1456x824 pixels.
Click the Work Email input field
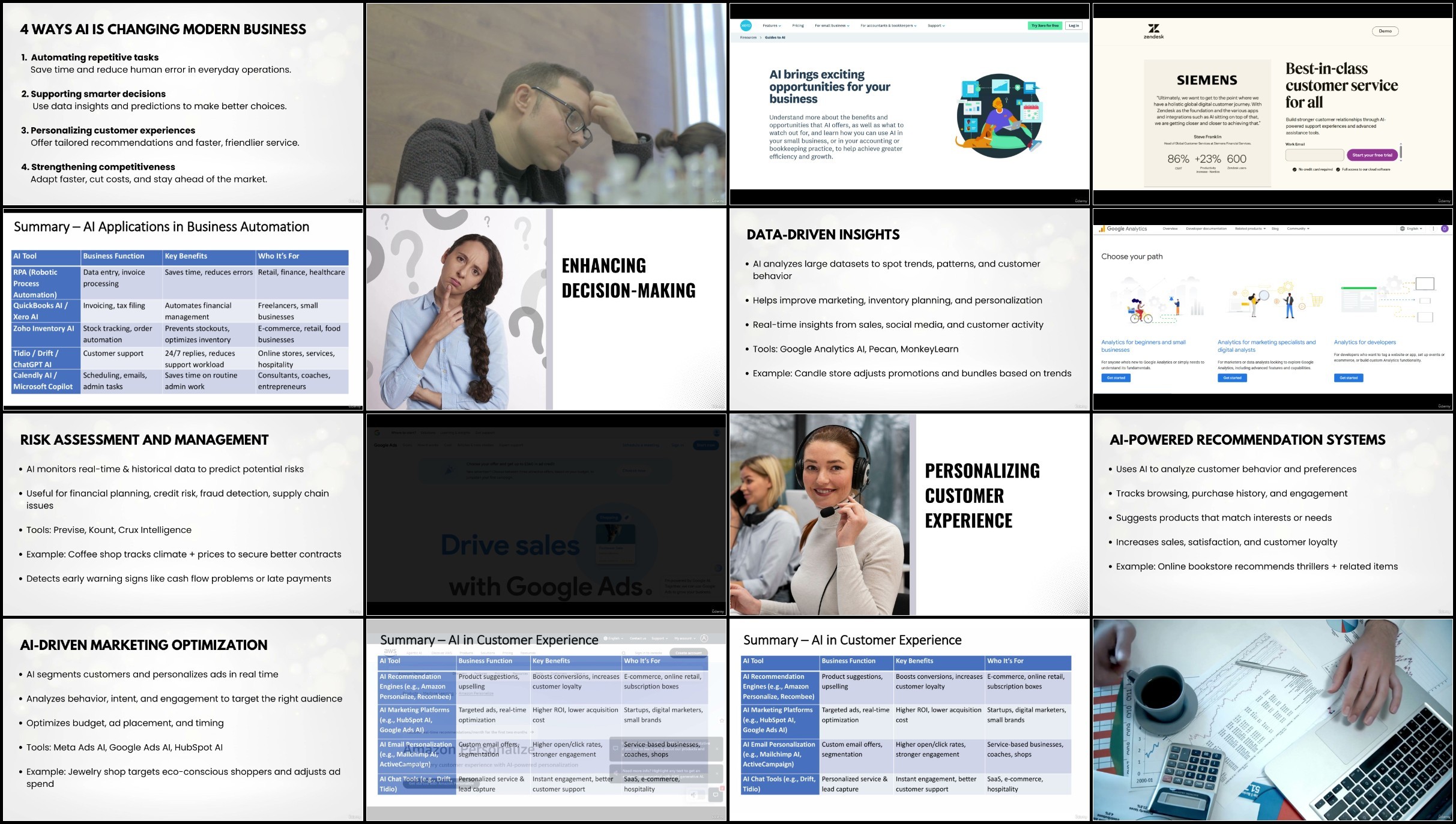point(1314,155)
